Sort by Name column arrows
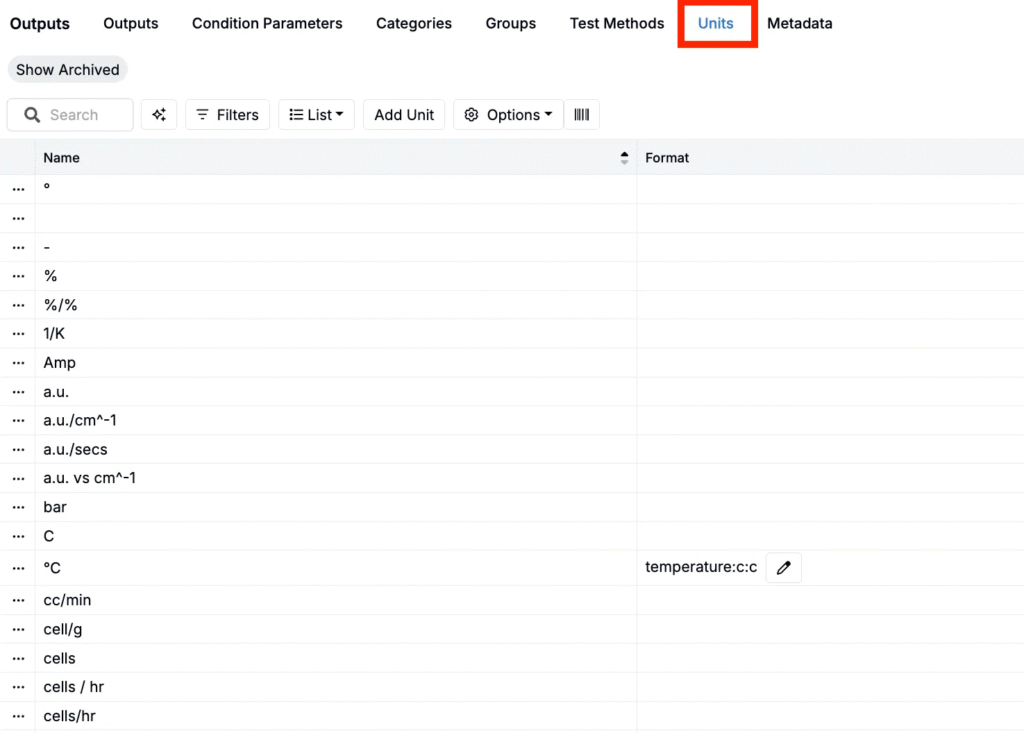This screenshot has width=1024, height=733. coord(624,158)
